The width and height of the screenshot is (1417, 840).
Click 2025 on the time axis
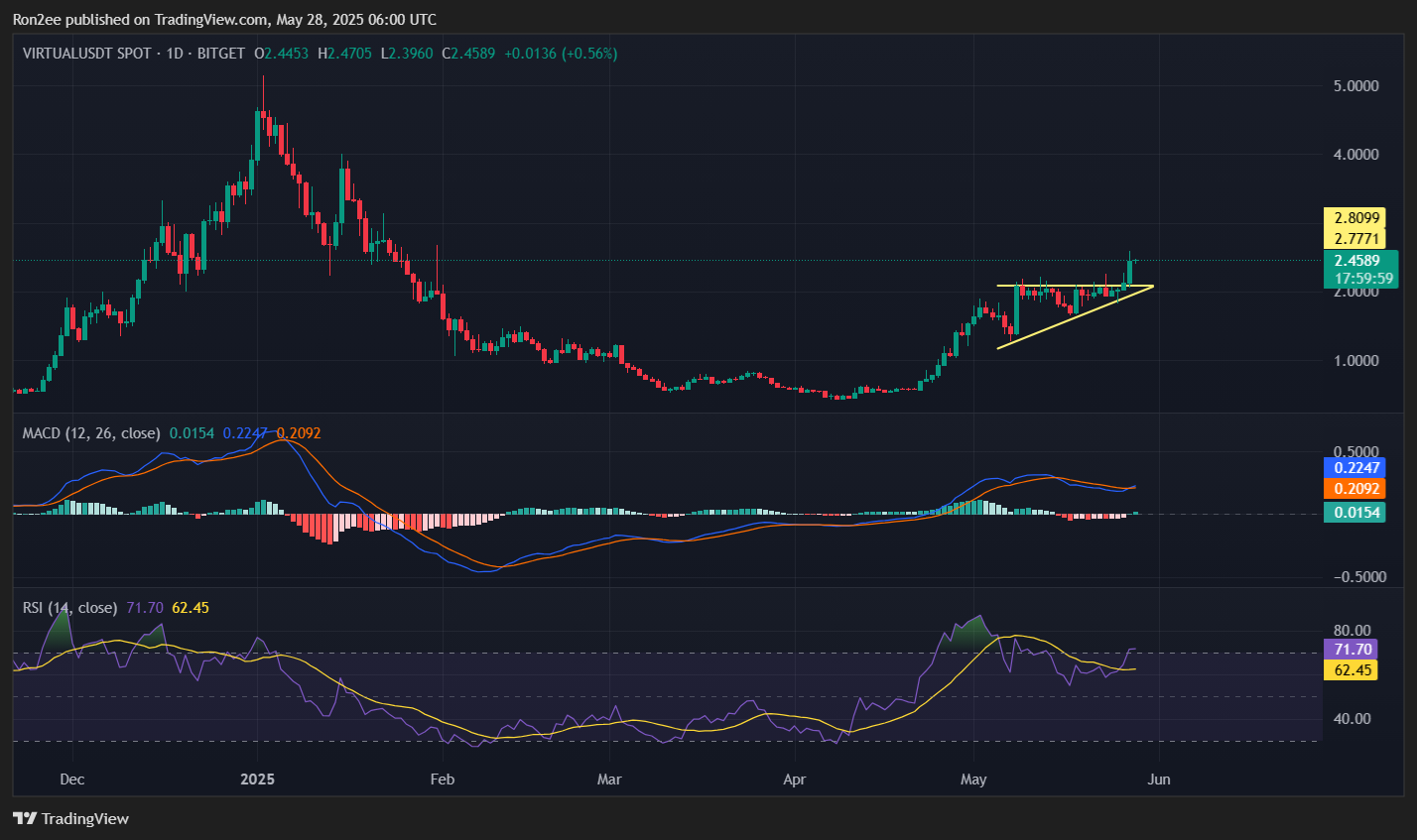point(257,780)
